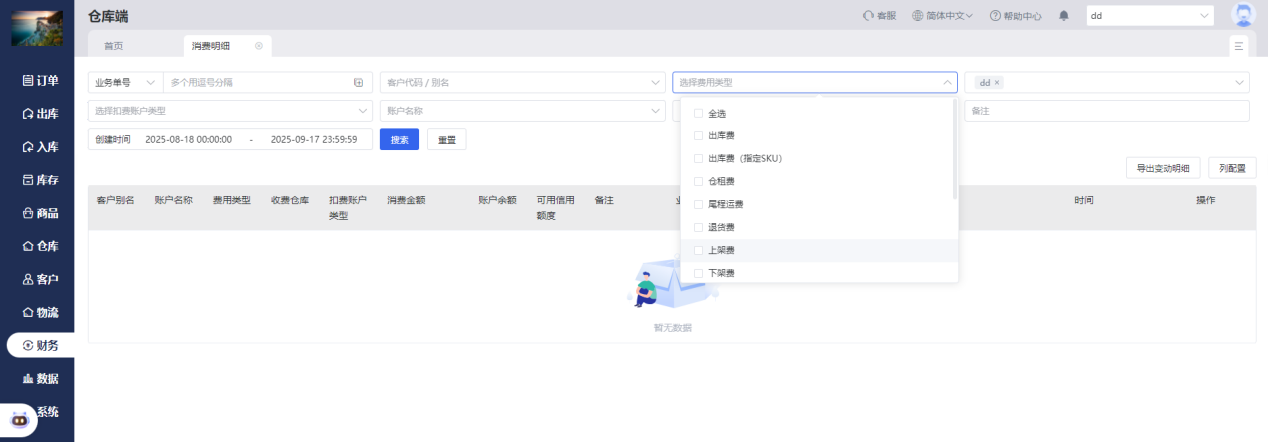Remove the dd tag from filter
The height and width of the screenshot is (442, 1268).
point(997,82)
